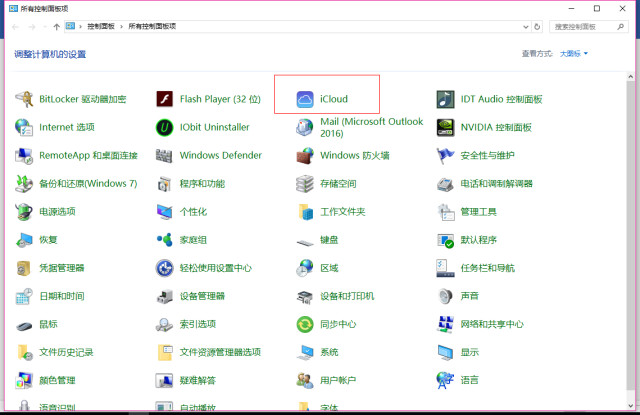The height and width of the screenshot is (415, 640).
Task: Open the 语言 globe icon
Action: tap(445, 380)
